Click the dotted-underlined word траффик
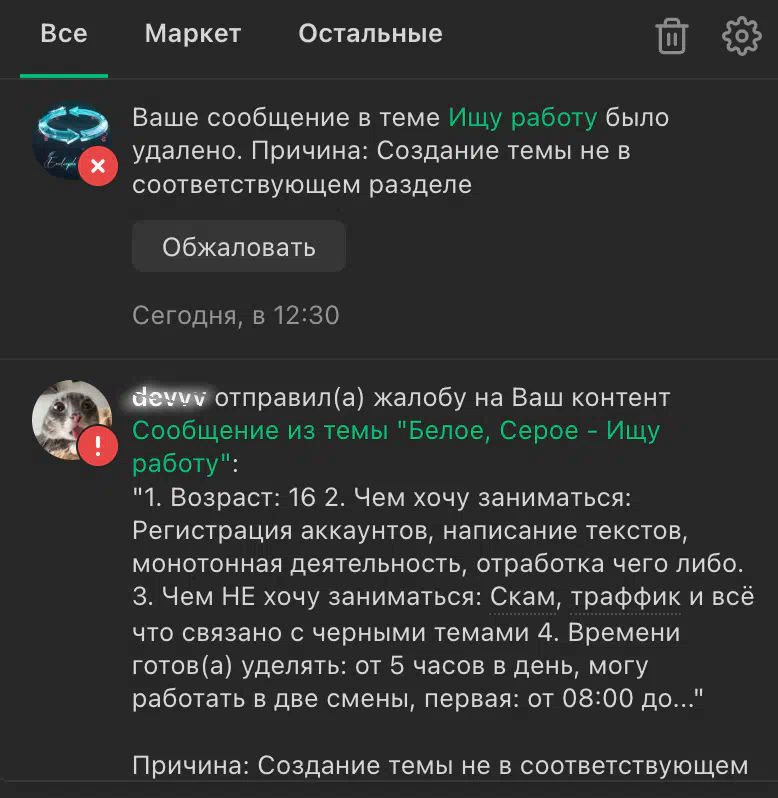The width and height of the screenshot is (778, 798). (x=625, y=597)
